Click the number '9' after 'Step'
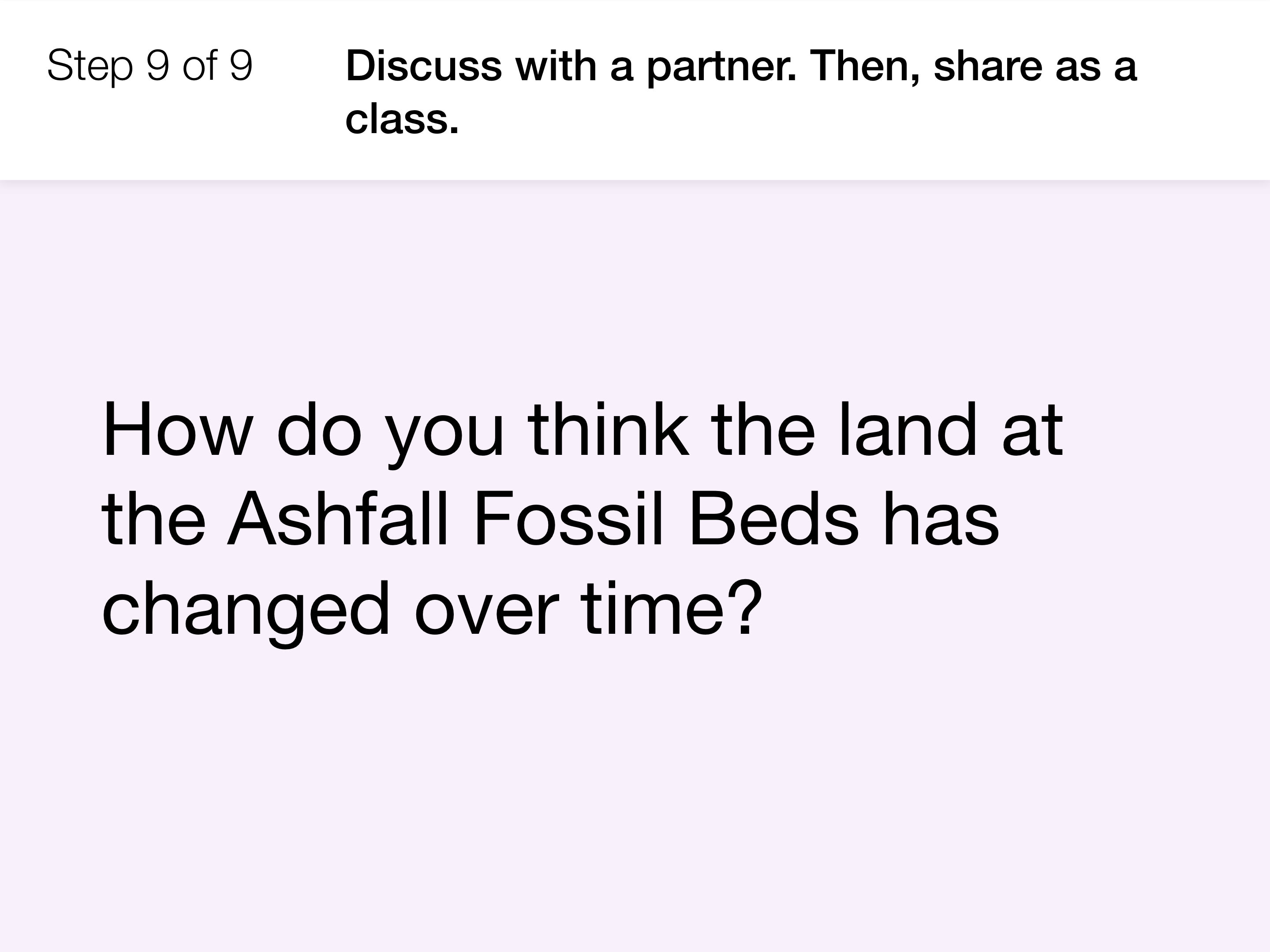Image resolution: width=1270 pixels, height=952 pixels. 158,65
